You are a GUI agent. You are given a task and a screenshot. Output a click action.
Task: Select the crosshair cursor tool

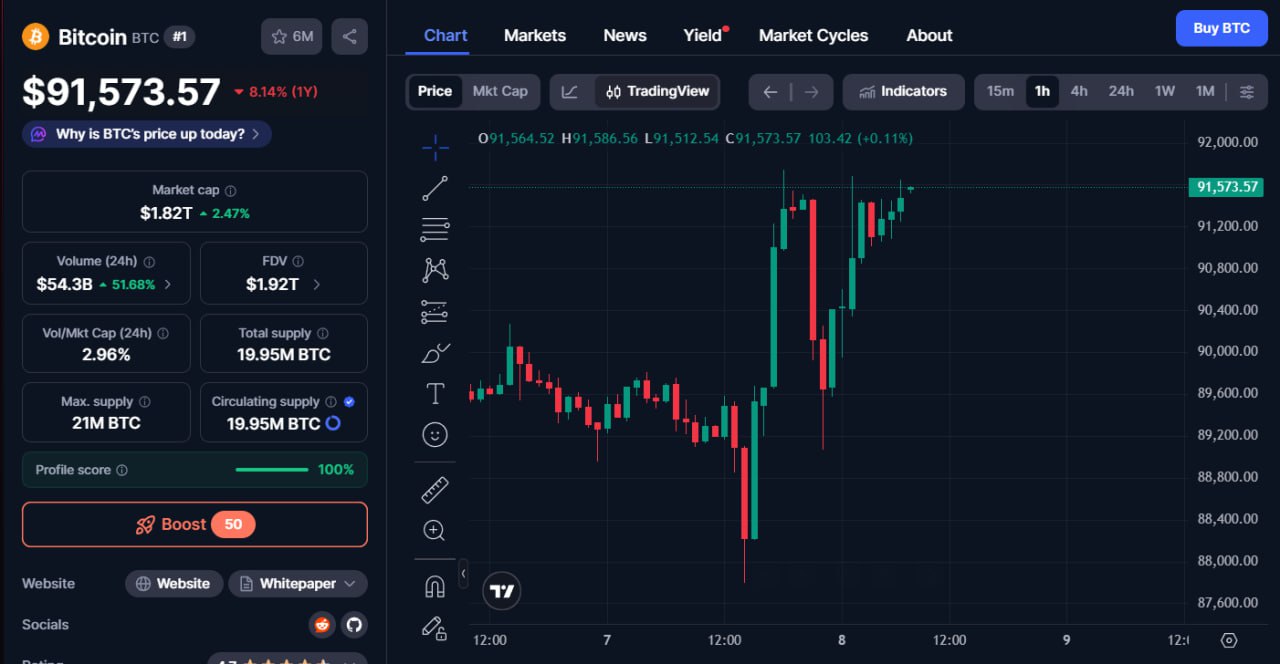[435, 149]
